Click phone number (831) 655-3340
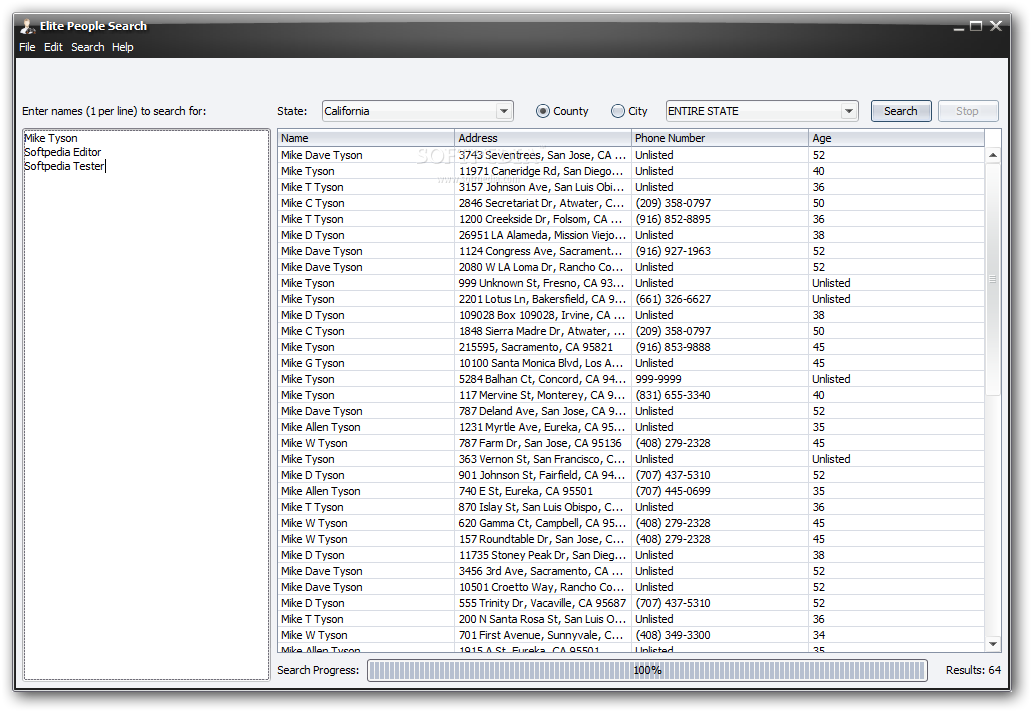Image resolution: width=1032 pixels, height=712 pixels. pos(673,395)
